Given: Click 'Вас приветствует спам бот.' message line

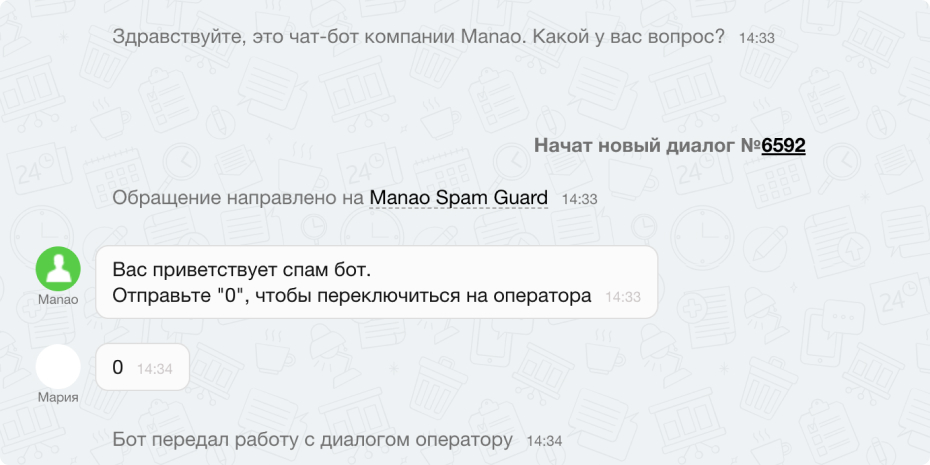Looking at the screenshot, I should [x=242, y=270].
